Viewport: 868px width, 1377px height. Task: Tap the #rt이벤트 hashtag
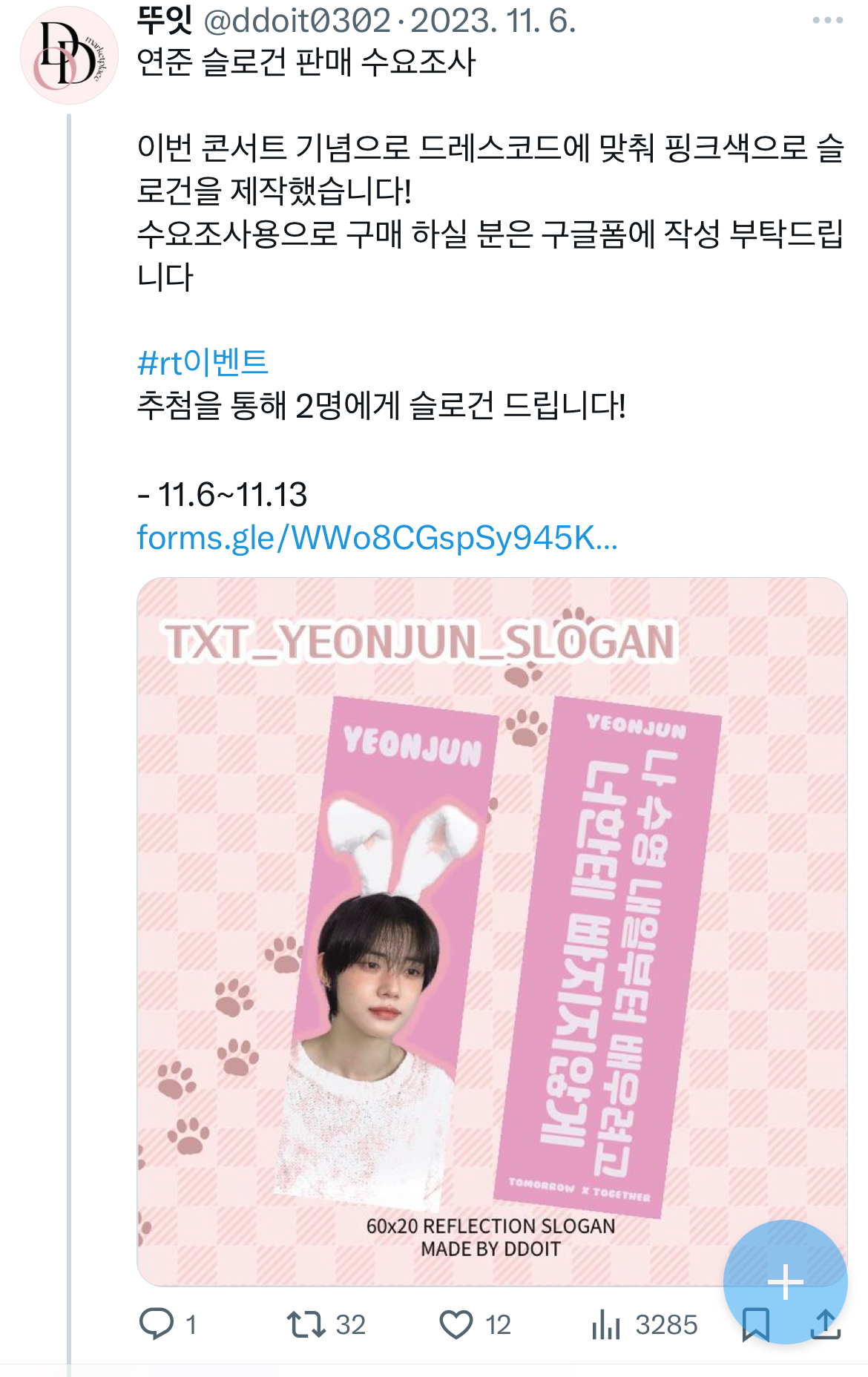pos(203,363)
